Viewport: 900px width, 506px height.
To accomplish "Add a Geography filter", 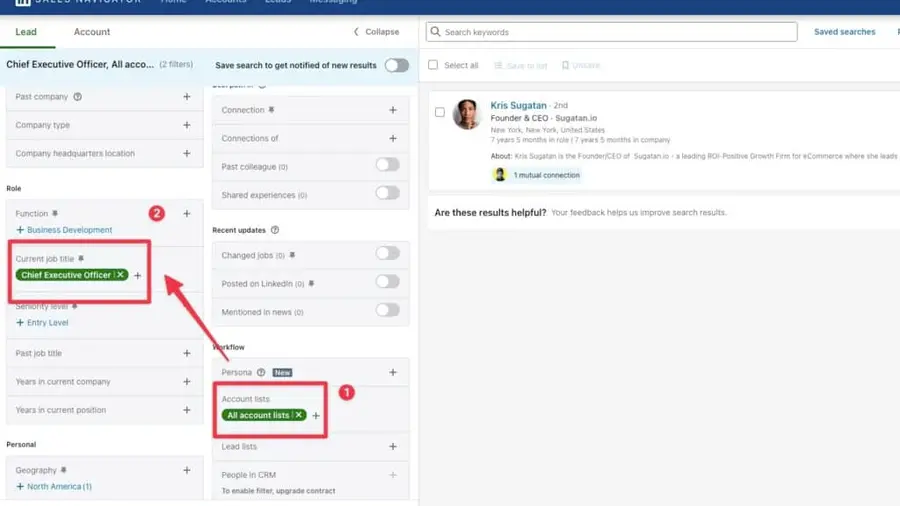I will (x=187, y=470).
